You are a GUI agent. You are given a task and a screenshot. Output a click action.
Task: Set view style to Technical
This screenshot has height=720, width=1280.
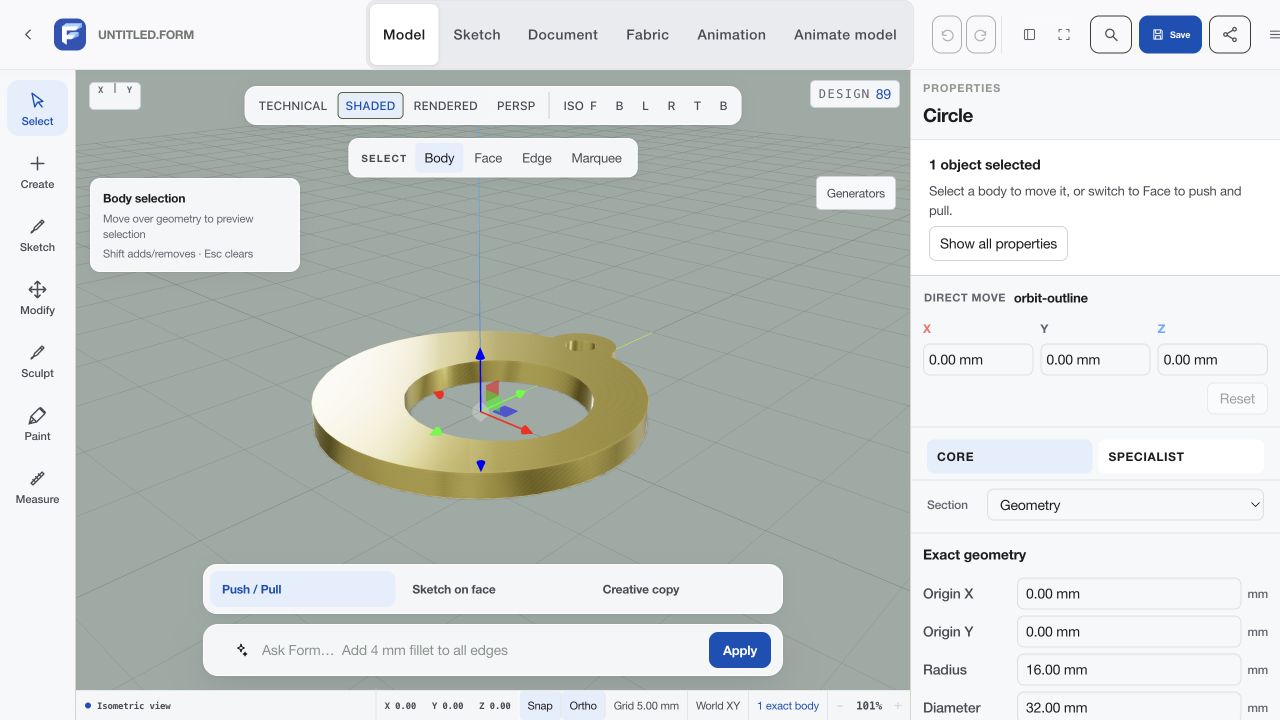[x=293, y=105]
